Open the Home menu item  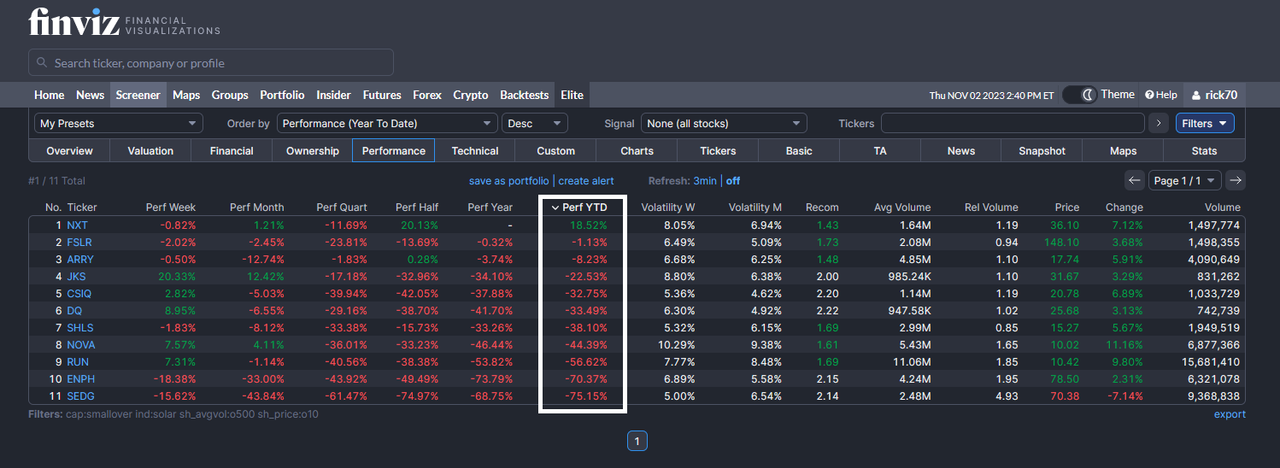point(49,95)
